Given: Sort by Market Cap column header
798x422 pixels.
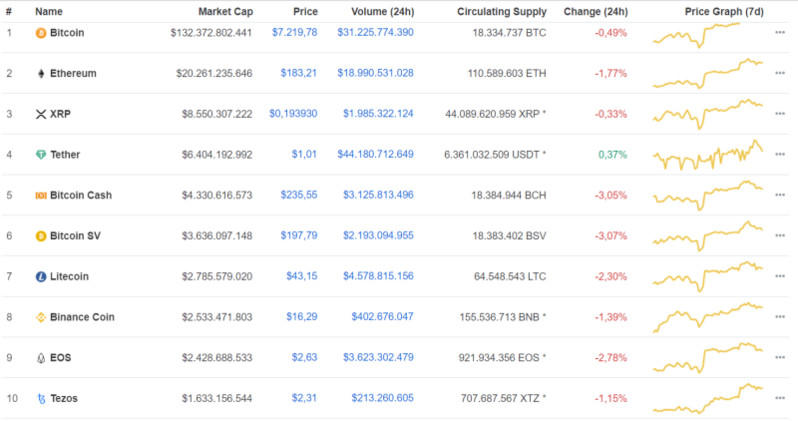Looking at the screenshot, I should pyautogui.click(x=224, y=12).
